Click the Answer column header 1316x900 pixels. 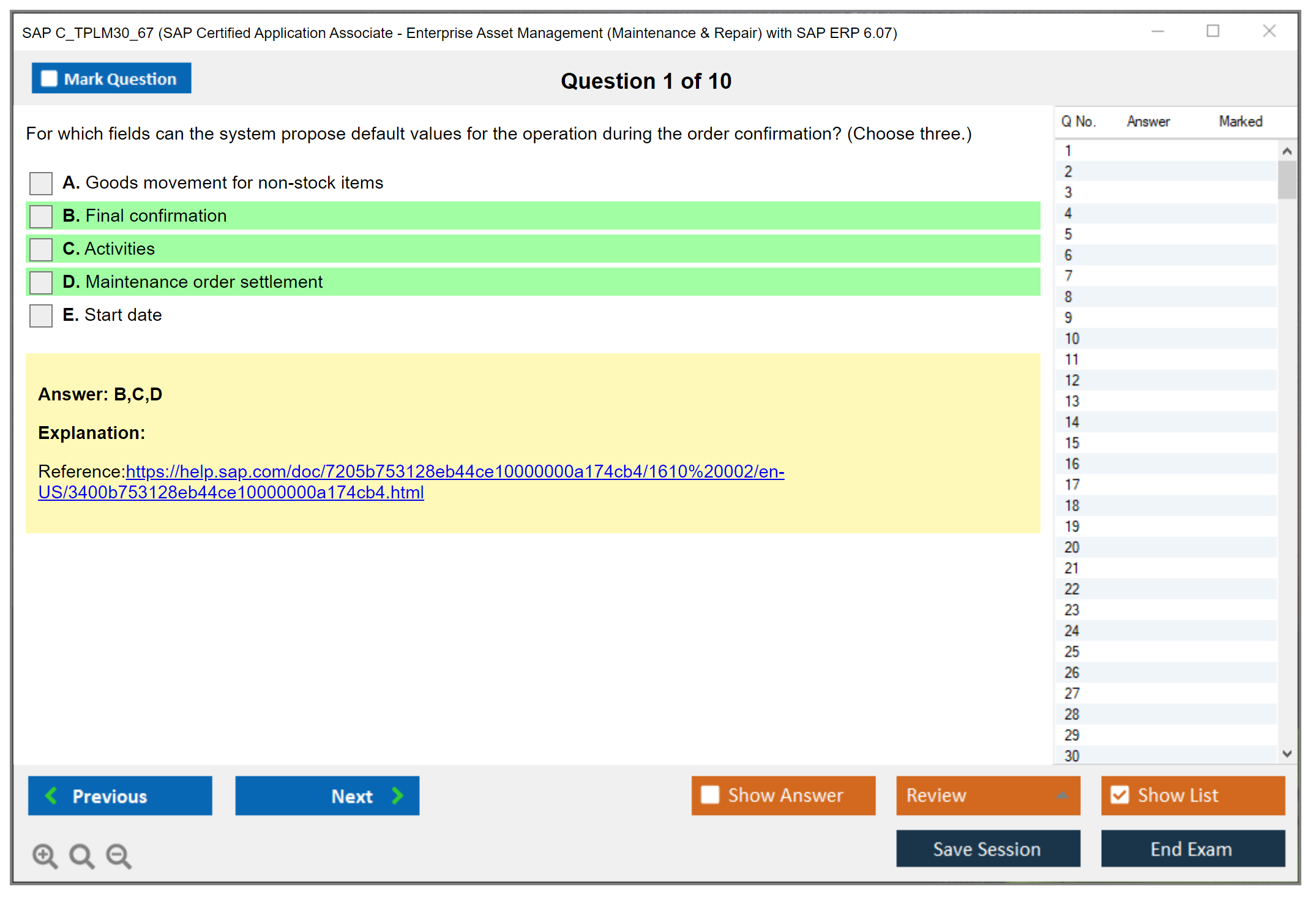click(1148, 122)
